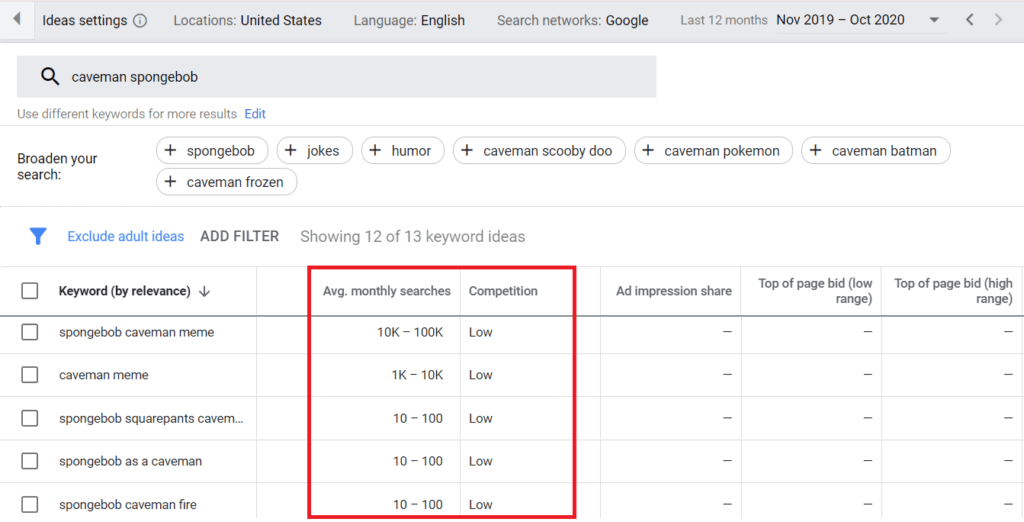Sort by Top of page bid (high range)

(x=953, y=291)
